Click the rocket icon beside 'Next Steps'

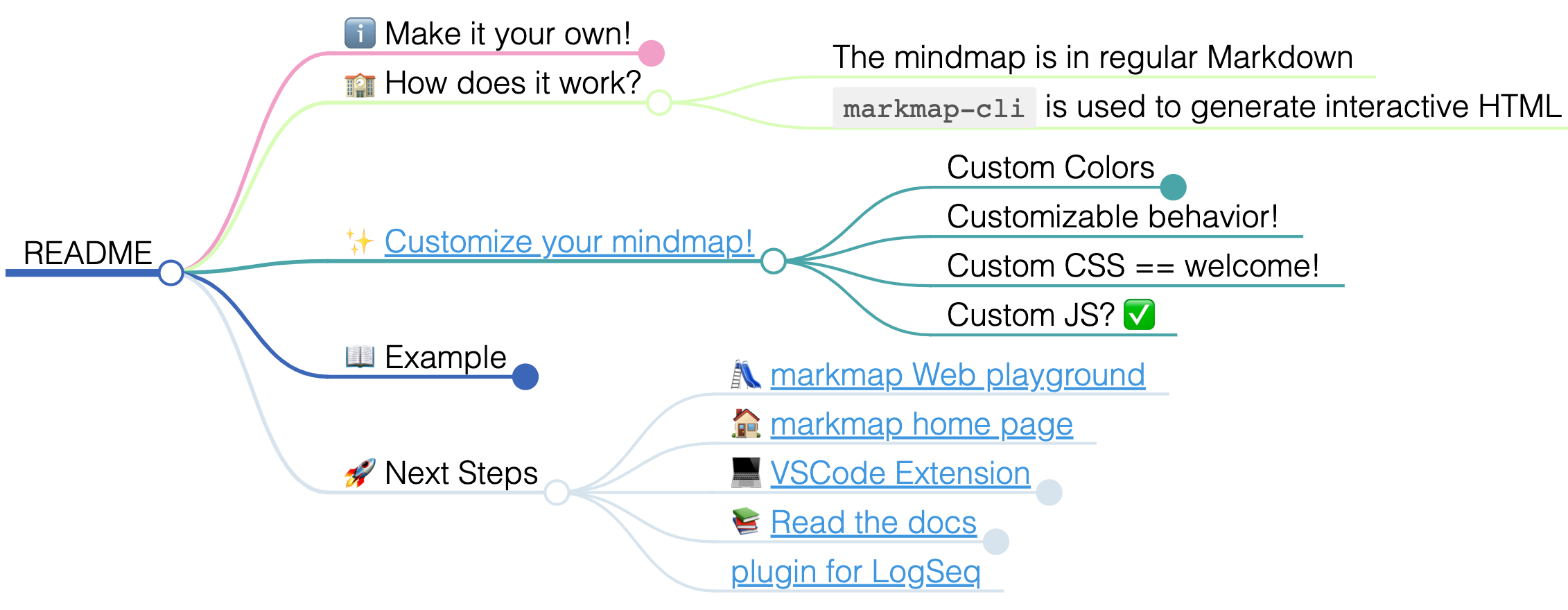click(x=360, y=473)
